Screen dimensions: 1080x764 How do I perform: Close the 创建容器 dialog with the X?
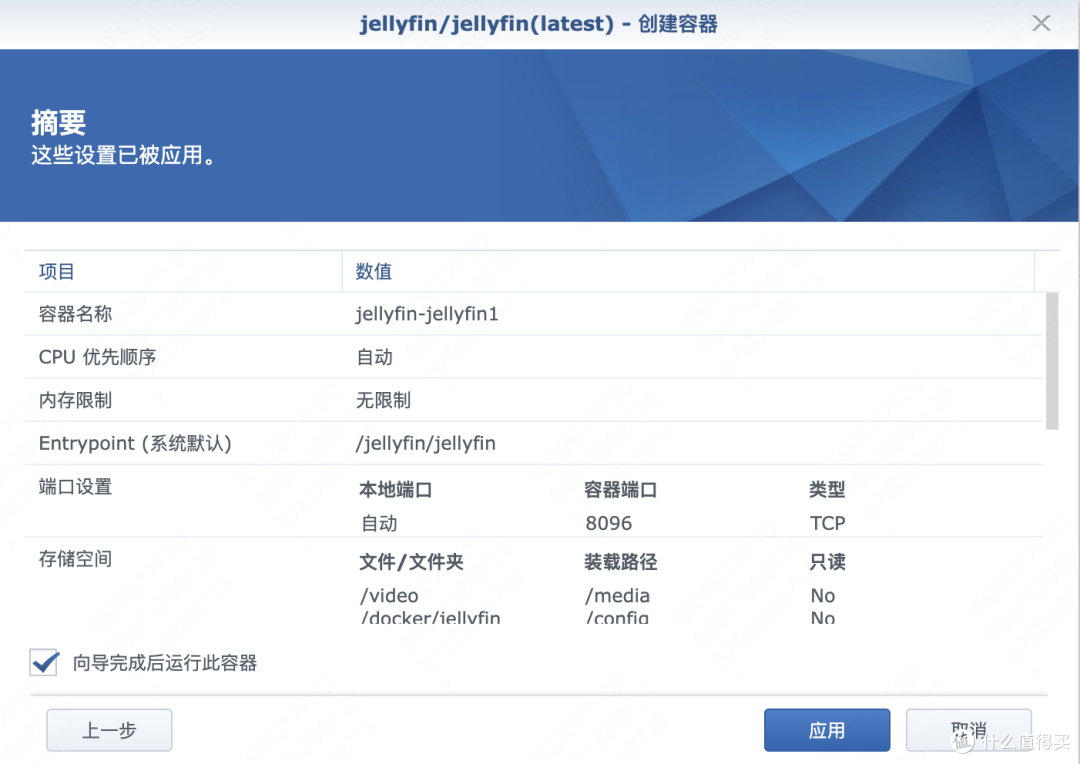point(1041,23)
